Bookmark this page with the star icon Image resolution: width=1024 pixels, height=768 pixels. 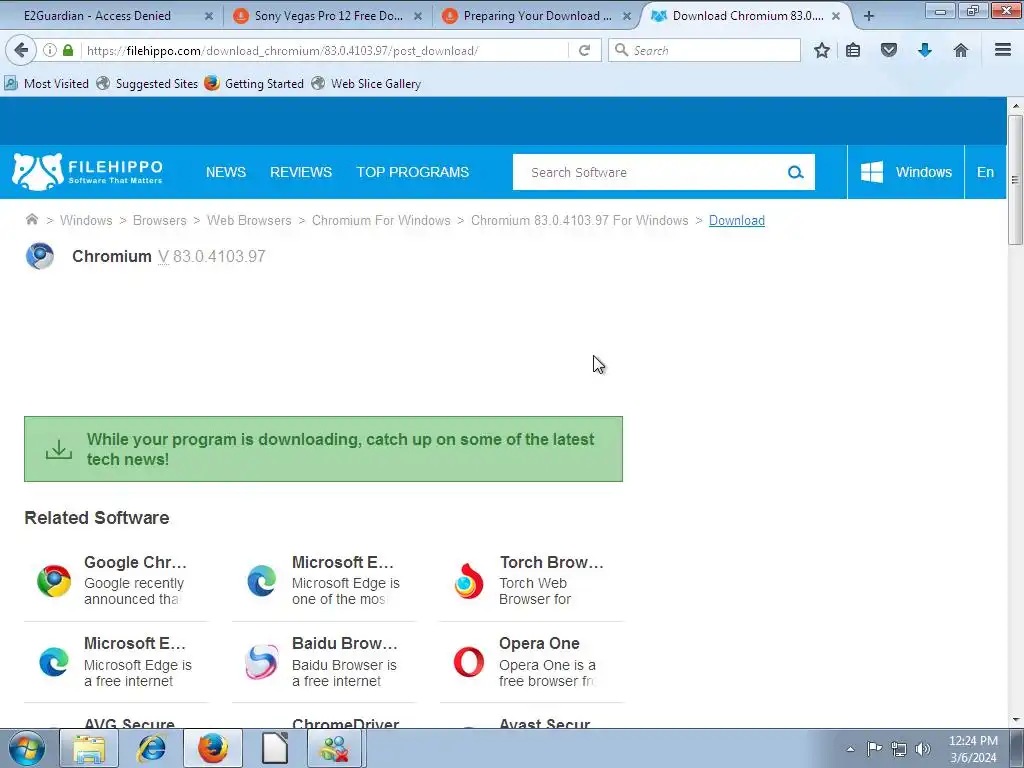click(822, 50)
